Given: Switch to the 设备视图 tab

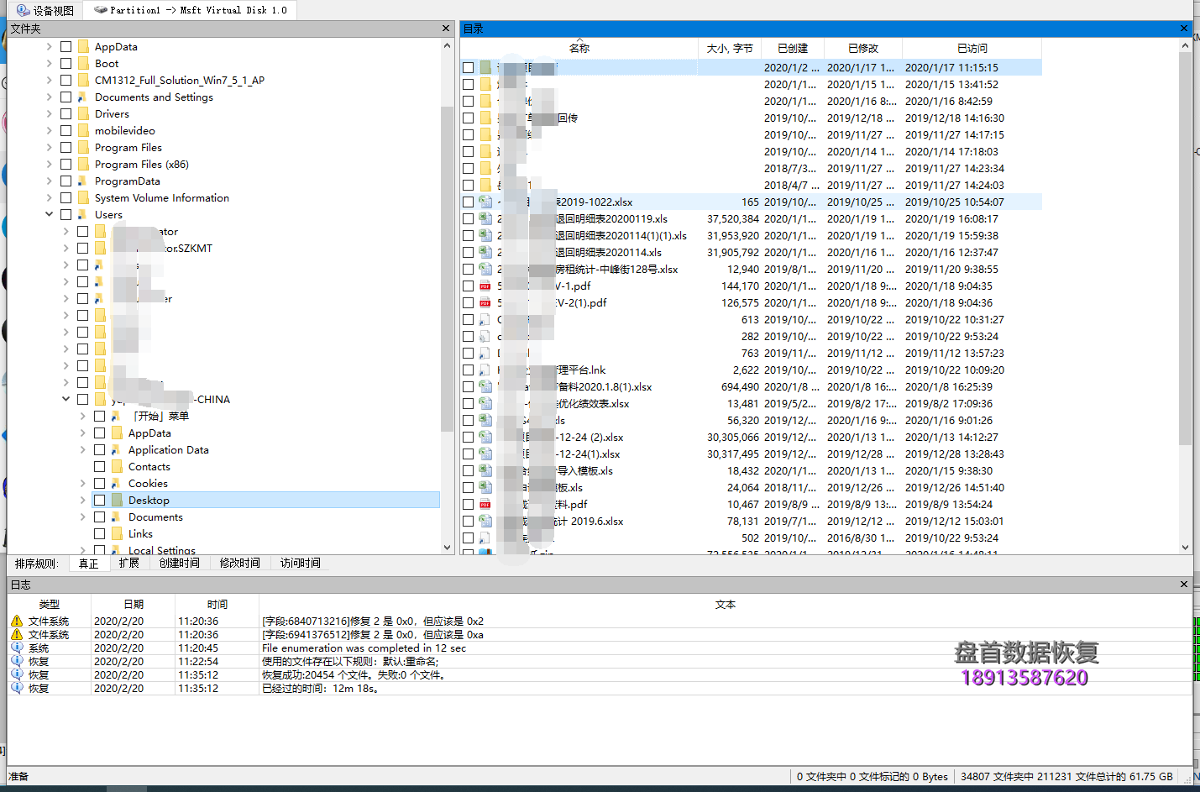Looking at the screenshot, I should coord(45,10).
